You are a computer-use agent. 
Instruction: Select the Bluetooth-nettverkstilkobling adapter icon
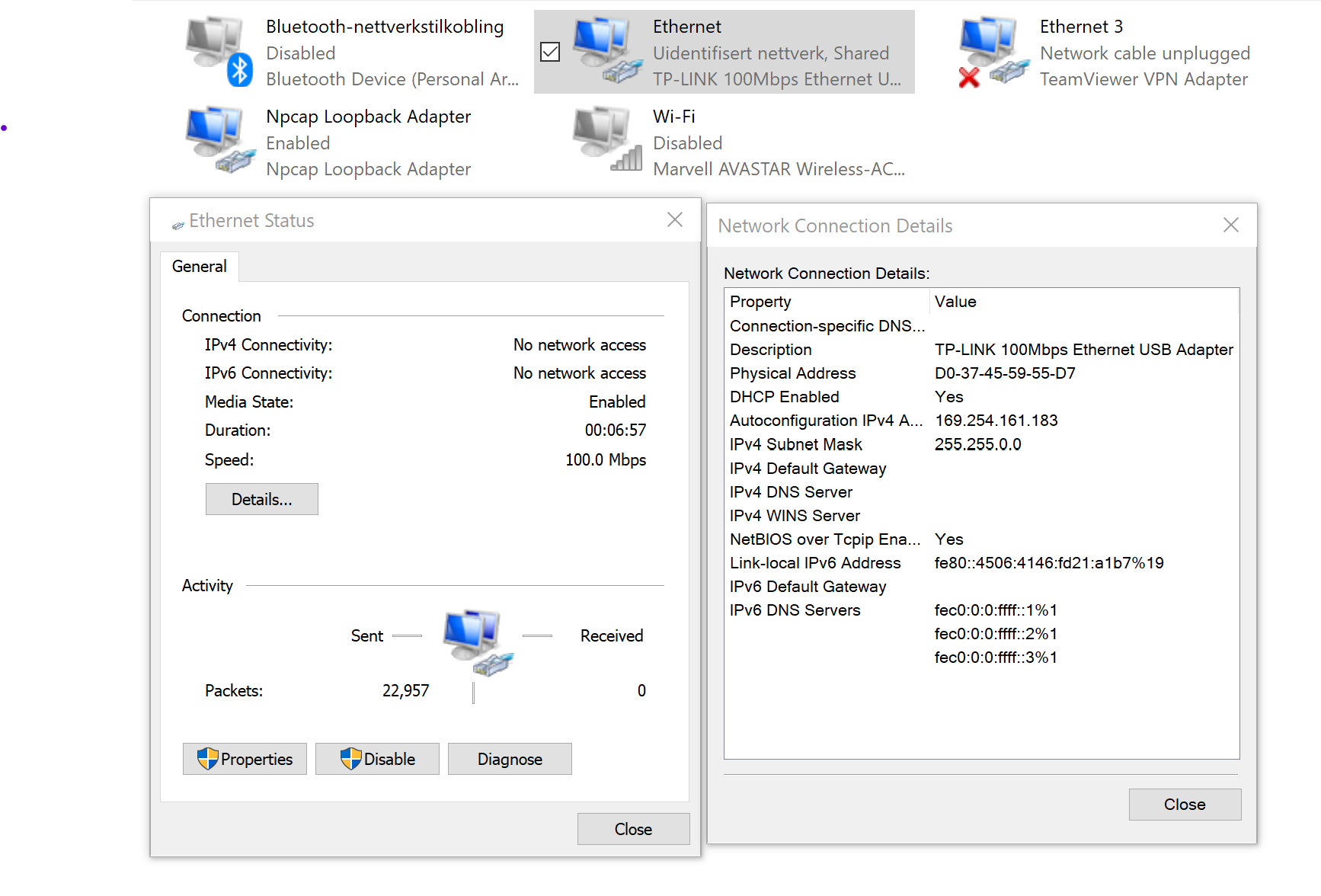pos(219,51)
